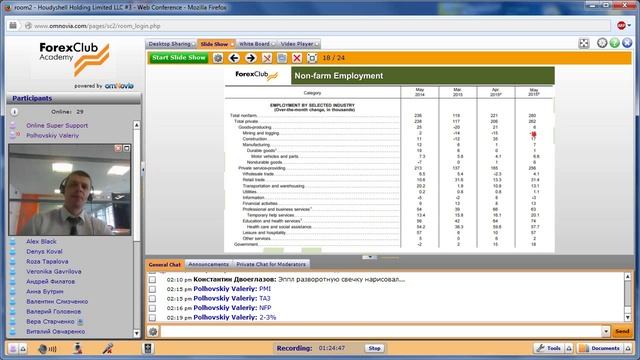Open chat message input dropdown arrow
This screenshot has width=640, height=360.
[x=606, y=331]
